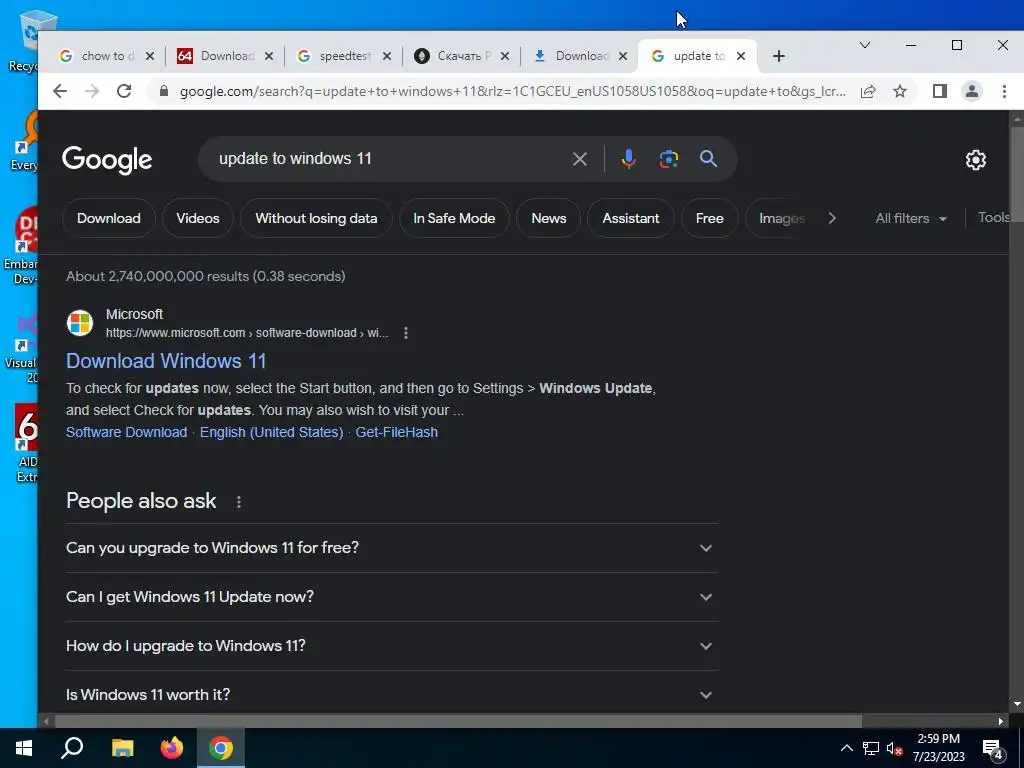Open Google quick settings gear
1024x768 pixels.
point(976,160)
